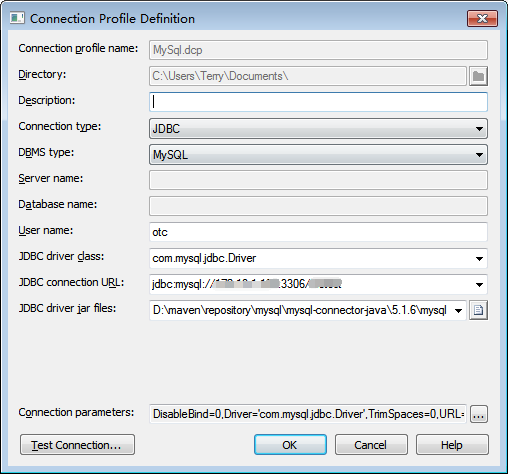This screenshot has width=508, height=474.
Task: Click the 'JDBC connection URL:' label
Action: [71, 282]
